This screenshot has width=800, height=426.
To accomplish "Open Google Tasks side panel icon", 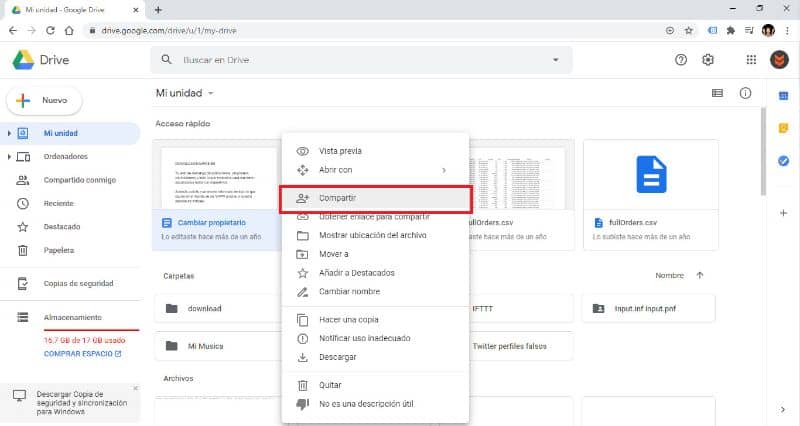I will (783, 161).
